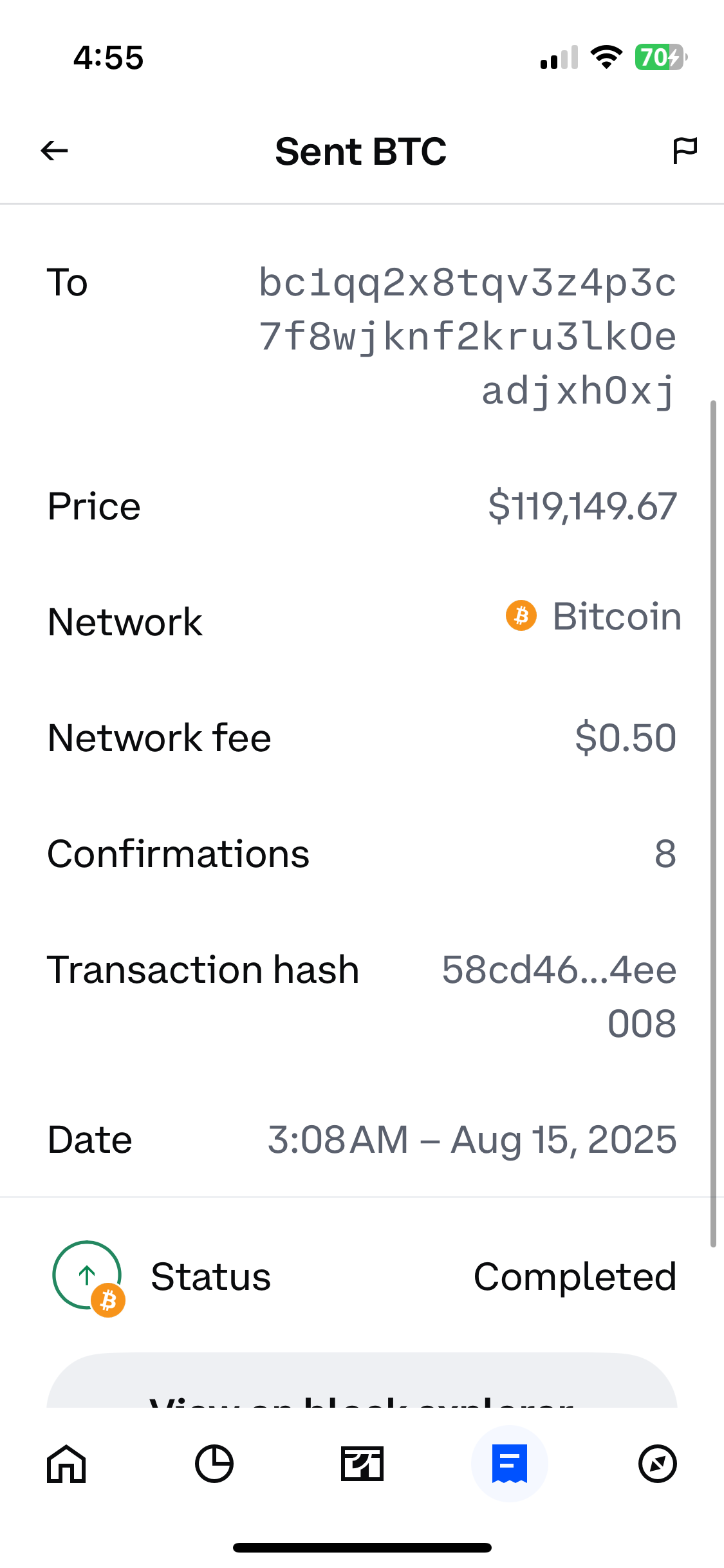Tap the flag report icon
Image resolution: width=724 pixels, height=1568 pixels.
pyautogui.click(x=684, y=151)
